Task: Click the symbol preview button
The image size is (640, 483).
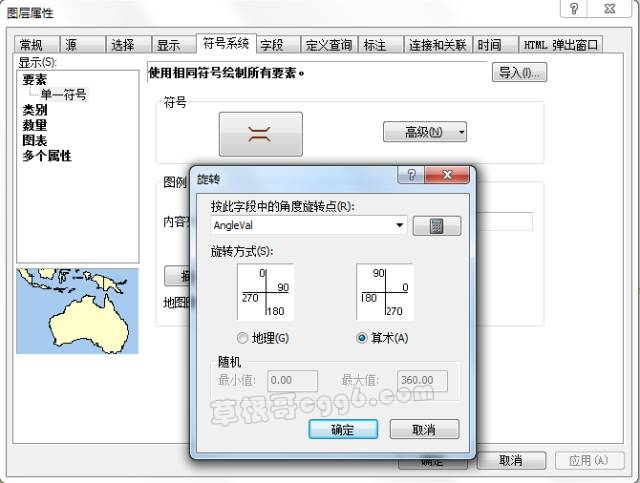Action: point(261,134)
